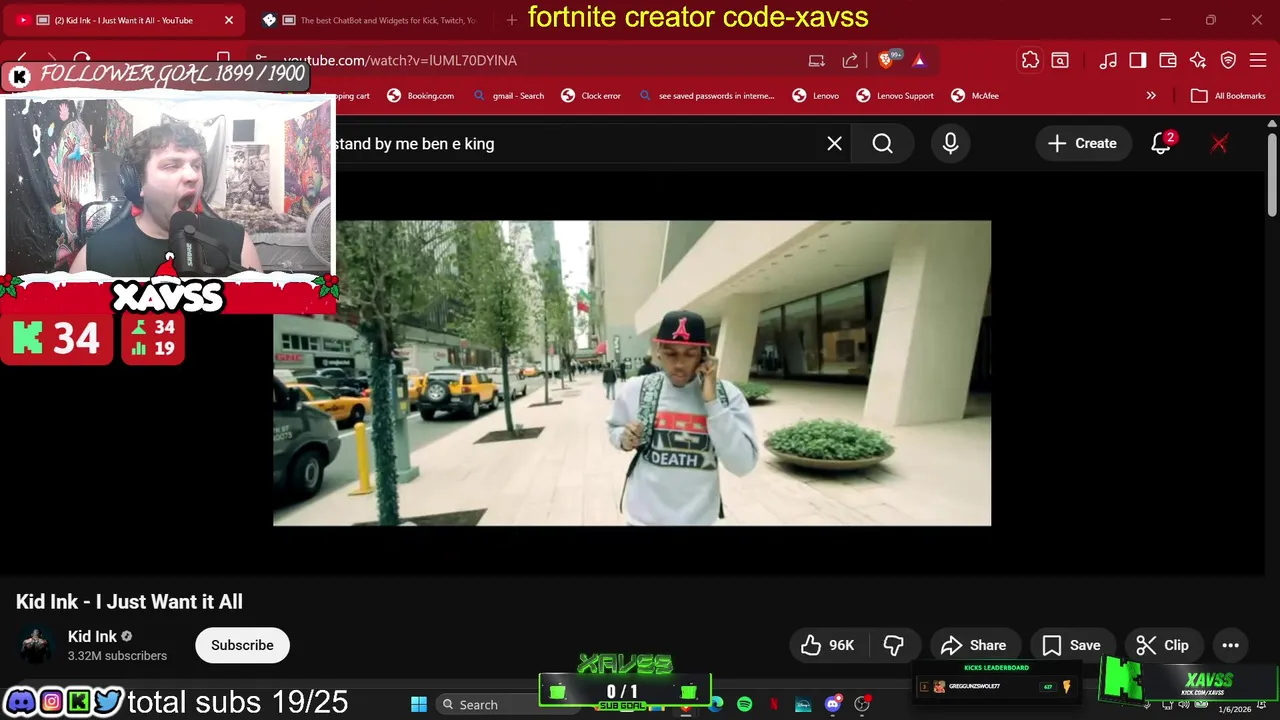Close the Kid Ink YouTube tab
This screenshot has width=1280, height=720.
(x=229, y=20)
